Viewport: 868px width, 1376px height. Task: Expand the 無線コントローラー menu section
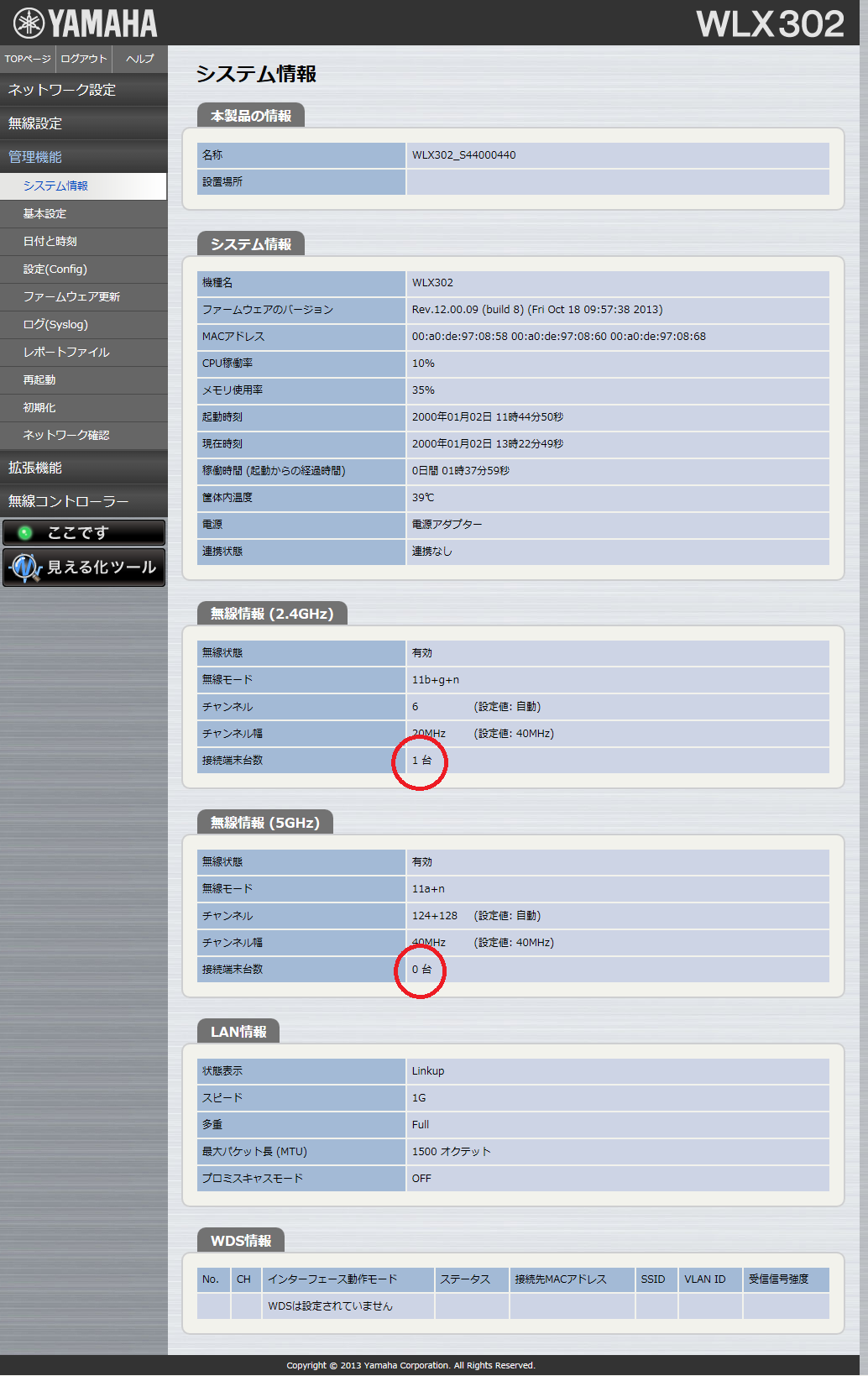pos(84,501)
